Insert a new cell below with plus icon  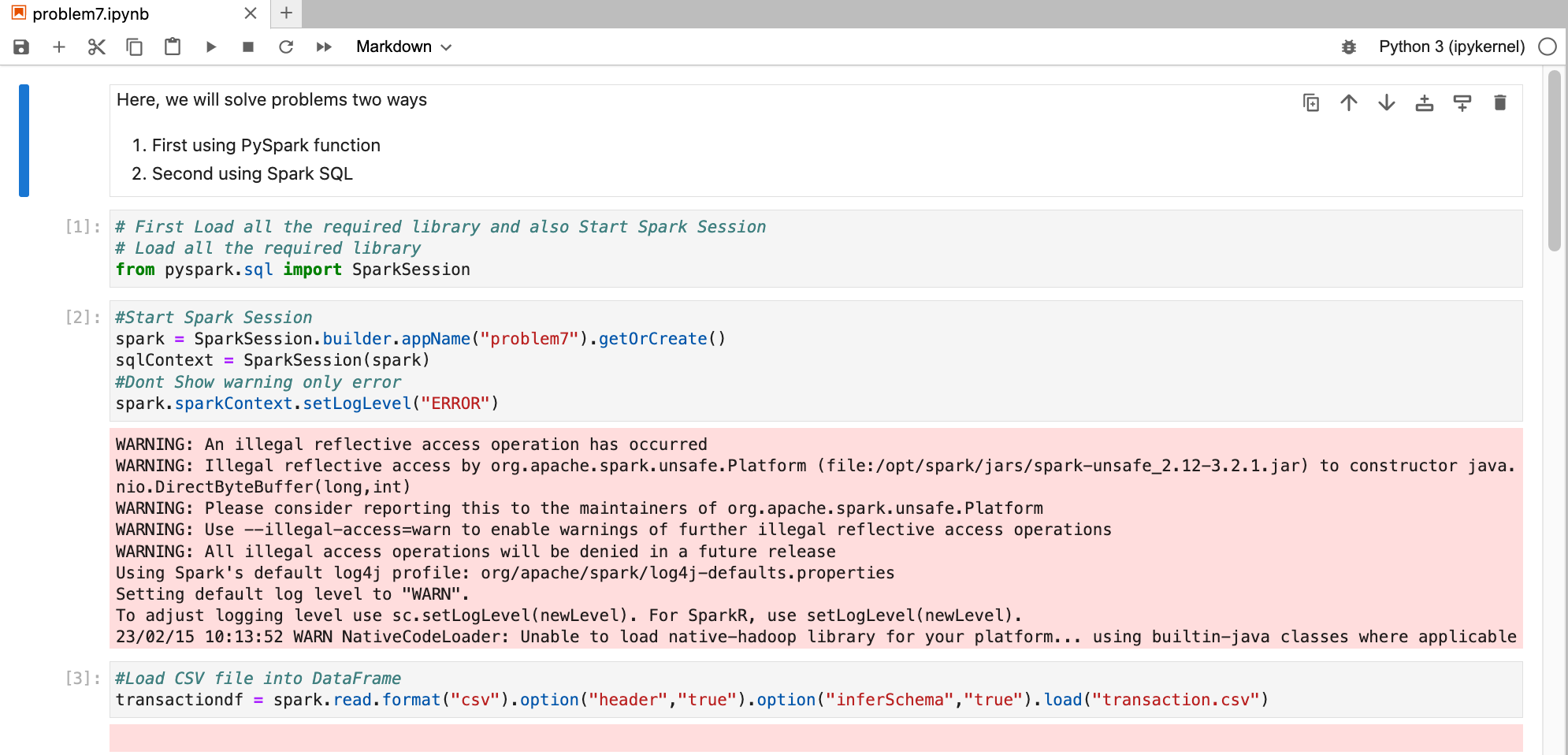pyautogui.click(x=59, y=47)
